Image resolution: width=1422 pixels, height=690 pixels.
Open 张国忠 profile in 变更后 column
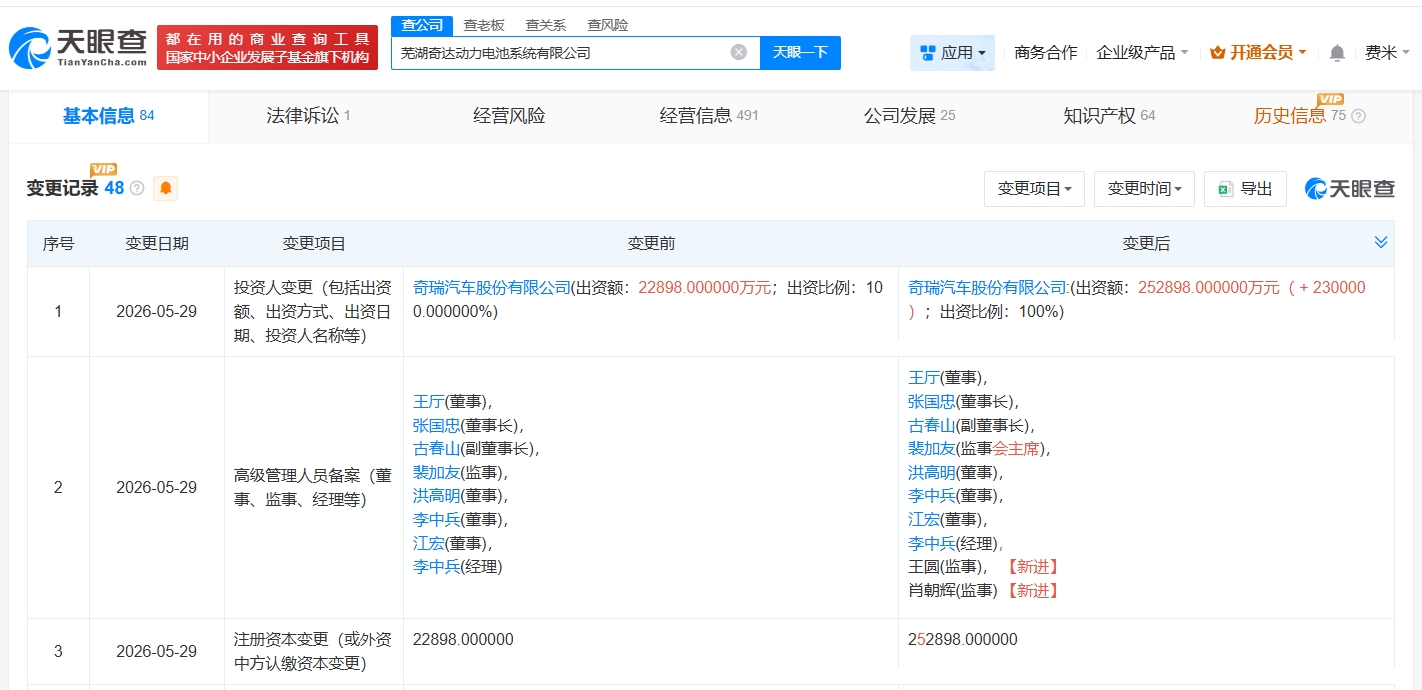point(931,401)
